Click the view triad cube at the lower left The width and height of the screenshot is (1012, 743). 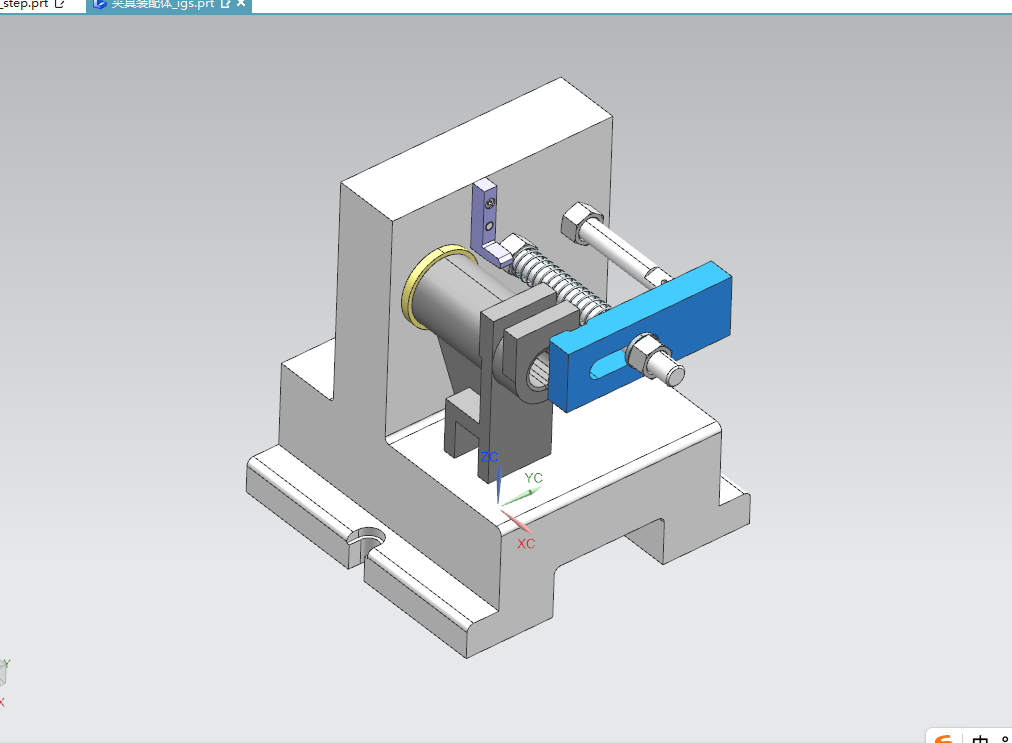click(x=3, y=675)
